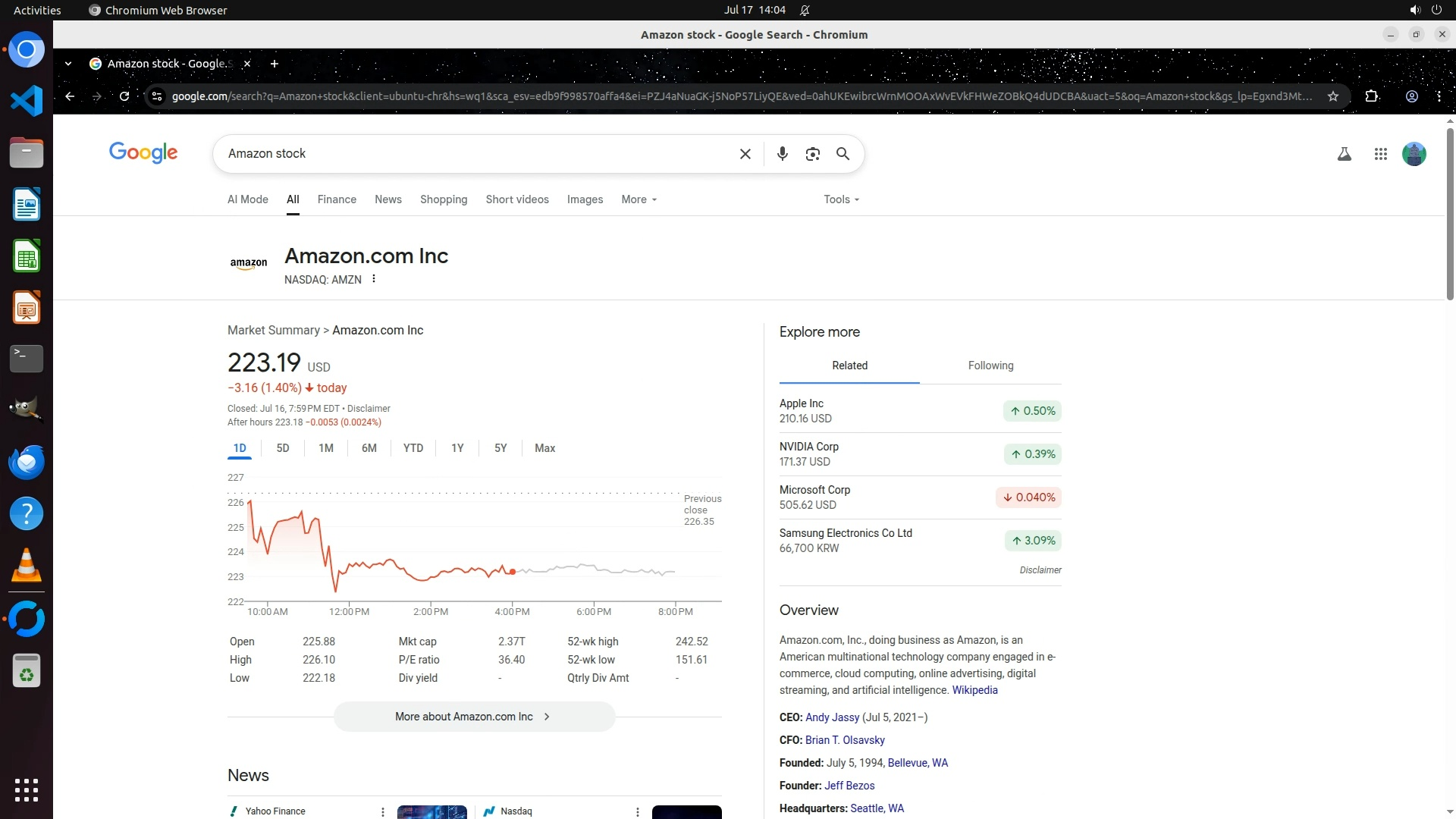Open the Tools dropdown

pyautogui.click(x=841, y=199)
